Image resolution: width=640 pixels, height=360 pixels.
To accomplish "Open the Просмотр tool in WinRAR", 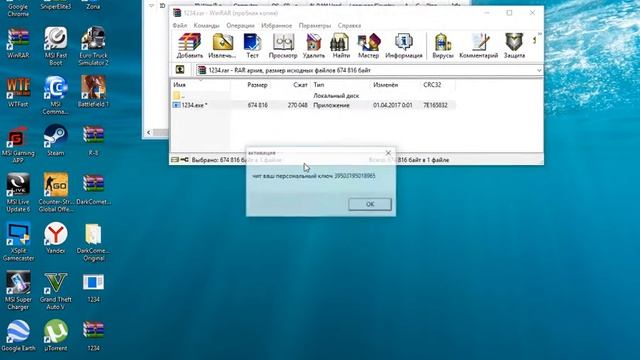I will click(283, 45).
